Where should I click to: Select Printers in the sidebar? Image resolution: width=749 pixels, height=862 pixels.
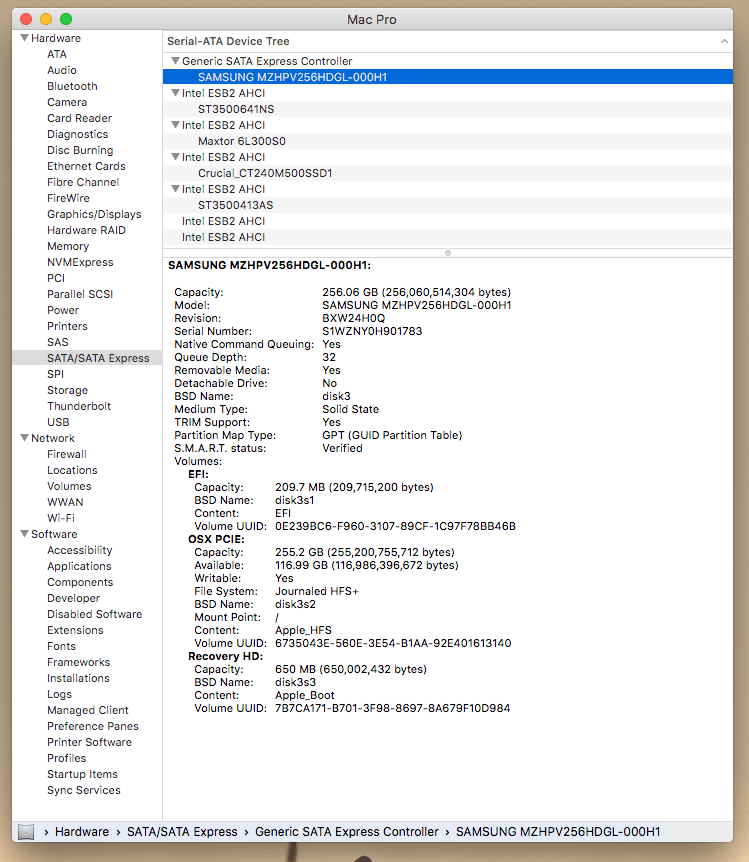[67, 326]
